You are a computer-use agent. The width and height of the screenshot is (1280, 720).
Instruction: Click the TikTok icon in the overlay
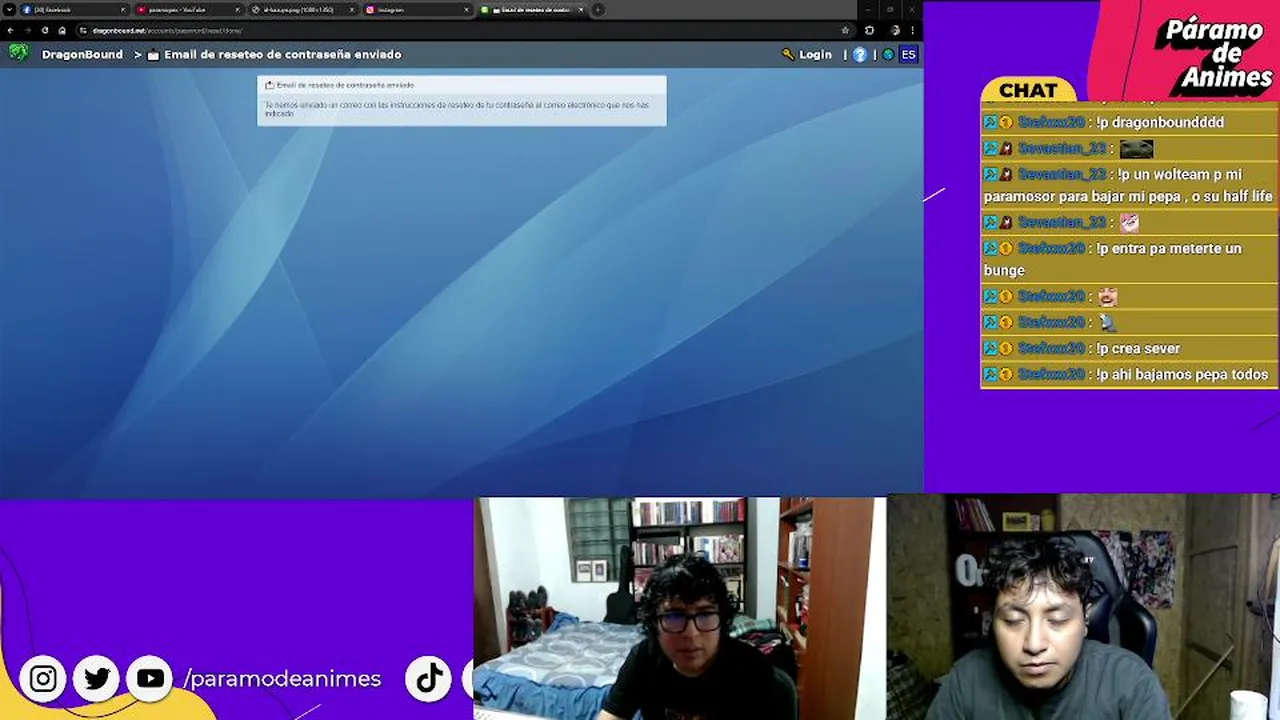[429, 679]
